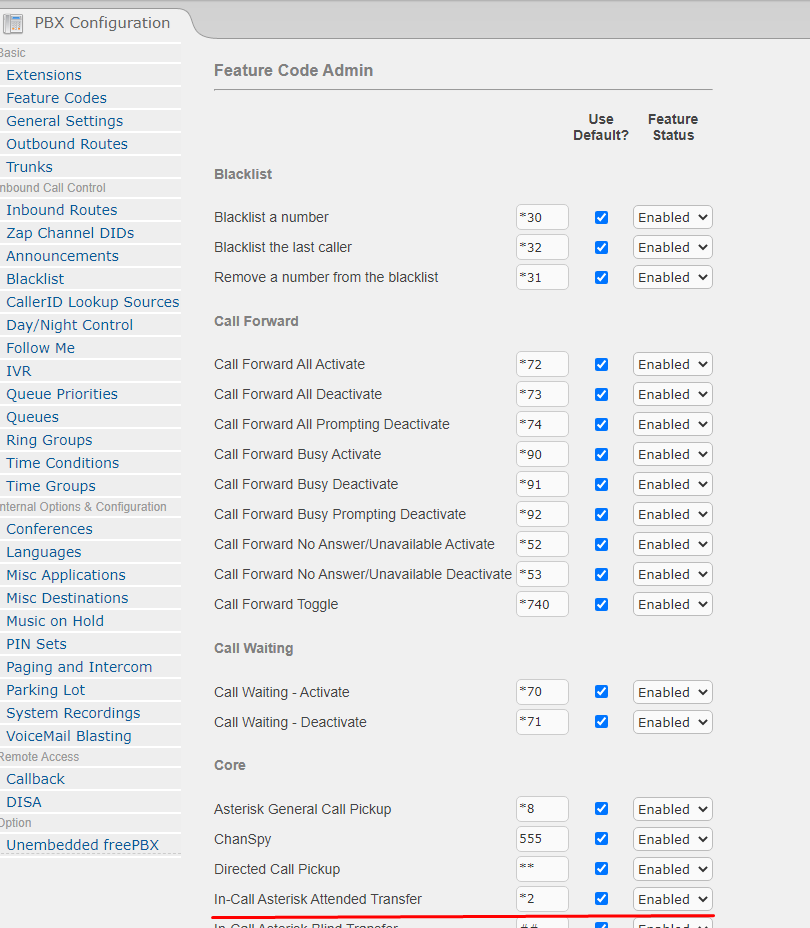
Task: Go to Feature Codes page
Action: click(x=56, y=98)
